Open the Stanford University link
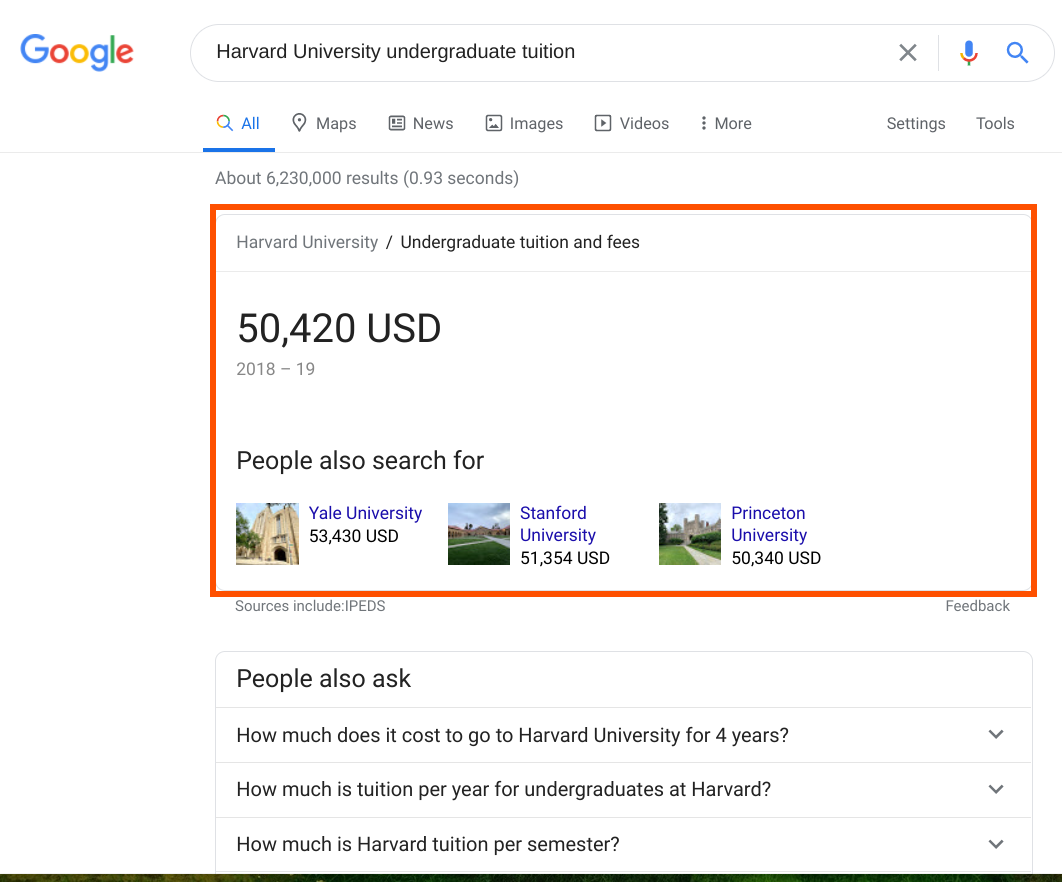Viewport: 1062px width, 882px height. pyautogui.click(x=557, y=524)
